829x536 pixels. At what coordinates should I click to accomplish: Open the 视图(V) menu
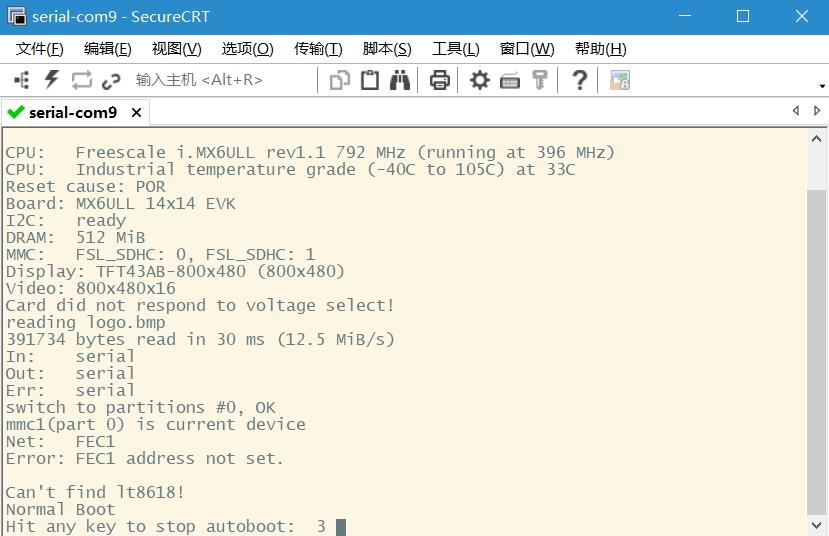point(177,49)
